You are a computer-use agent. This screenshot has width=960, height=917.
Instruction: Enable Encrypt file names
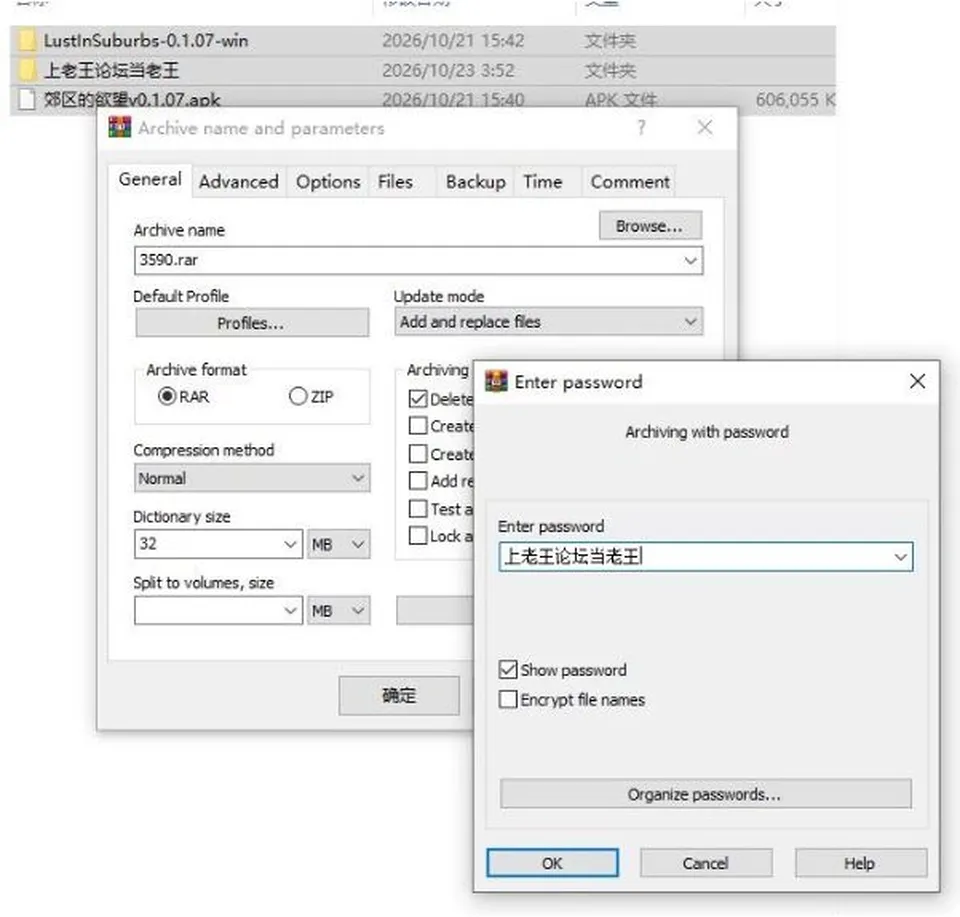pyautogui.click(x=508, y=699)
